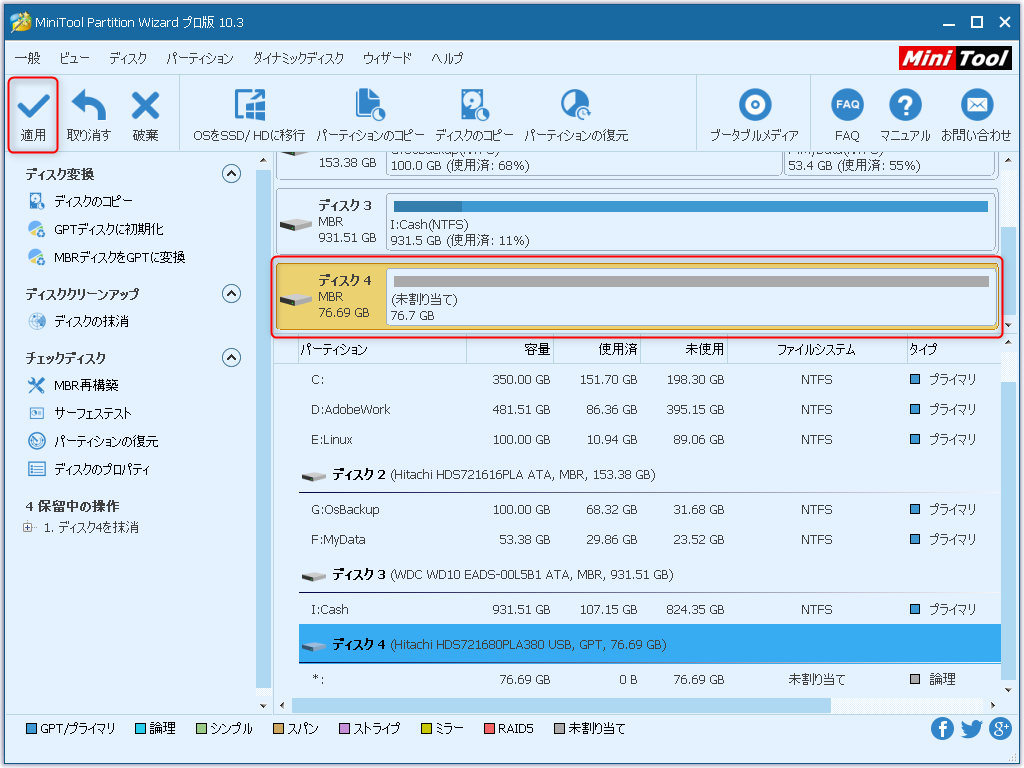Screen dimensions: 1024x768
Task: Click the partition list horizontal scrollbar
Action: pyautogui.click(x=560, y=705)
